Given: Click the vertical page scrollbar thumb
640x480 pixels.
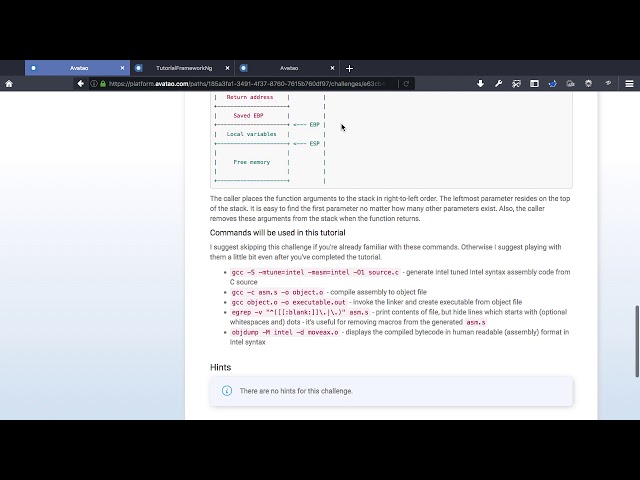Looking at the screenshot, I should tap(636, 341).
